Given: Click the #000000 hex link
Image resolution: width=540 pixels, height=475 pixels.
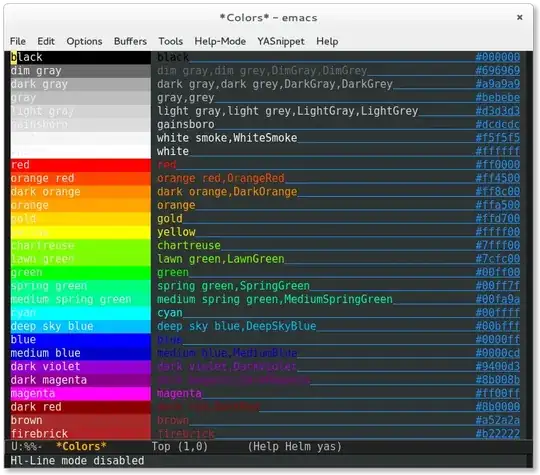Looking at the screenshot, I should coord(498,57).
